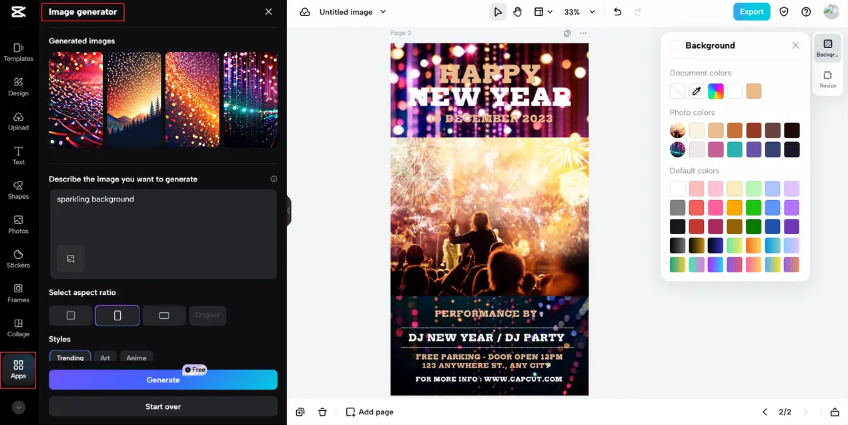Select the generated image with mountain trees
848x425 pixels.
[134, 99]
